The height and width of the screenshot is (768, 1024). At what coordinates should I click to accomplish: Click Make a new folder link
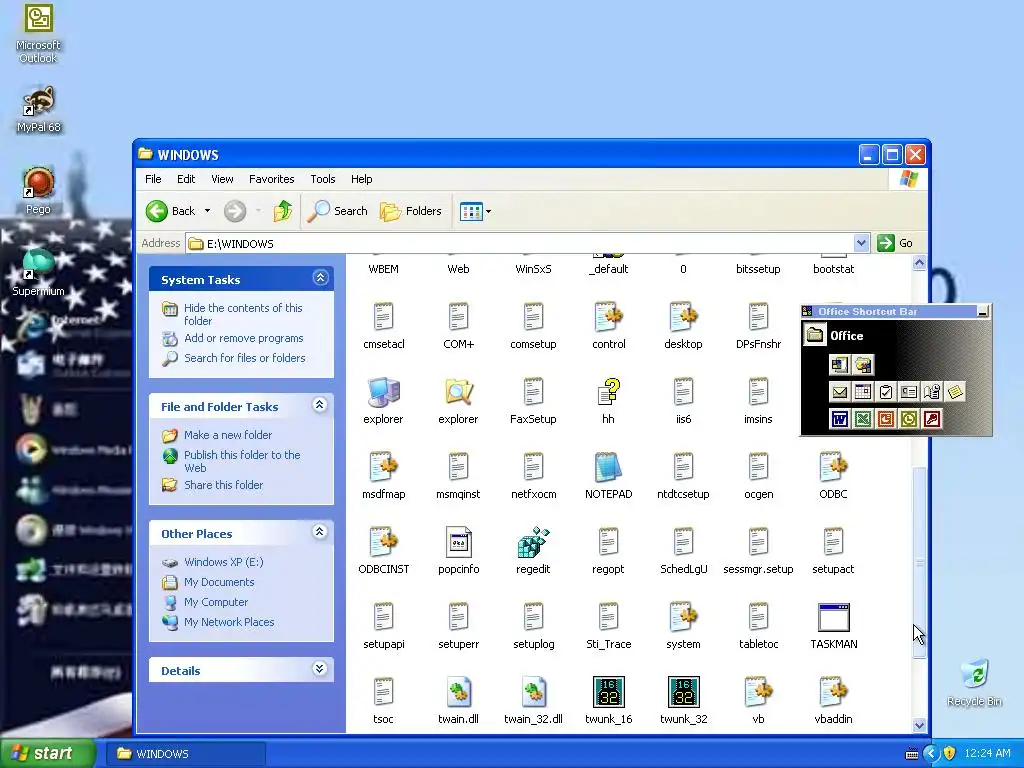coord(228,435)
